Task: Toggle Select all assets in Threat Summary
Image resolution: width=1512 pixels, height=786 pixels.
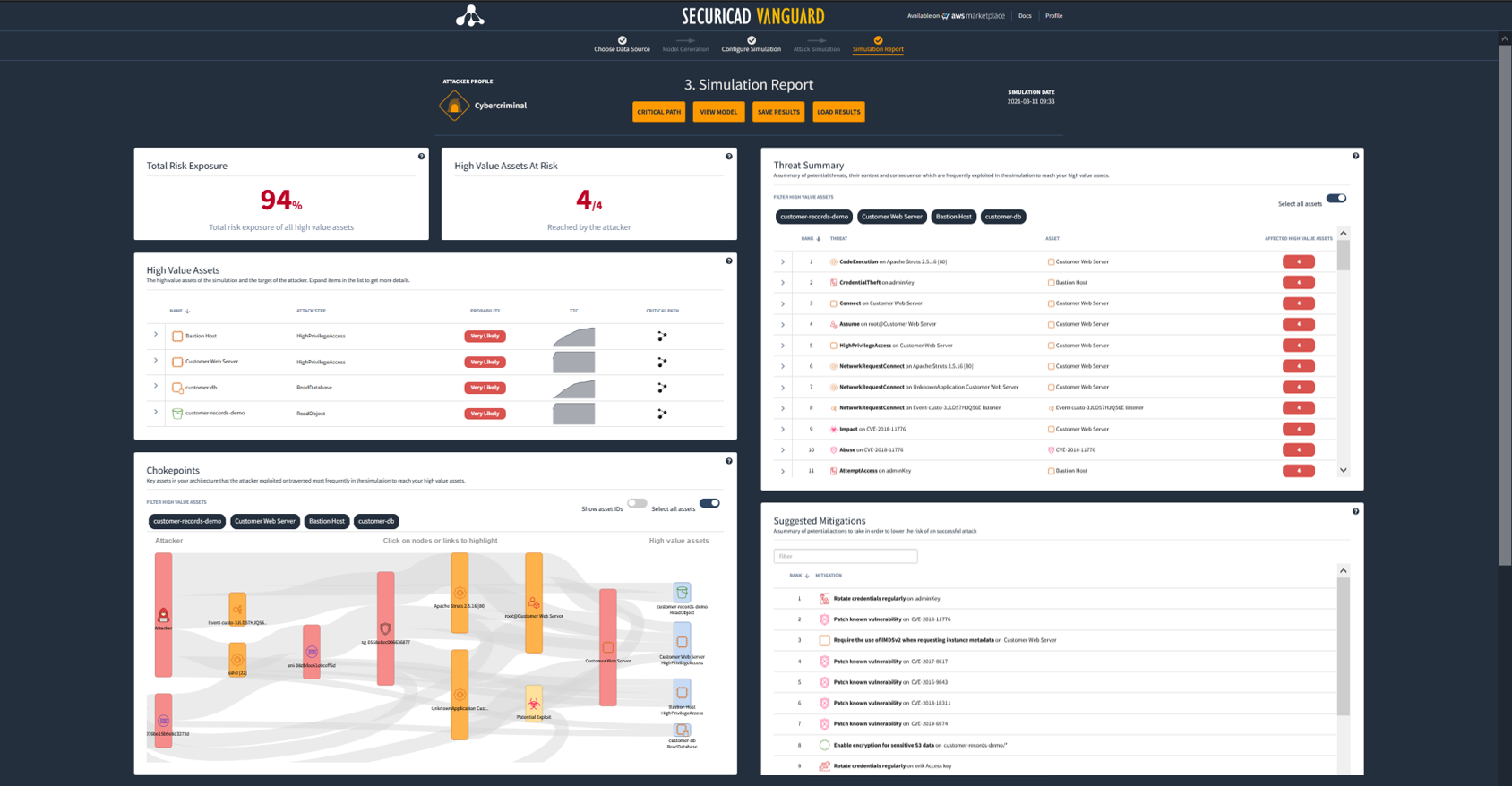Action: (1336, 198)
